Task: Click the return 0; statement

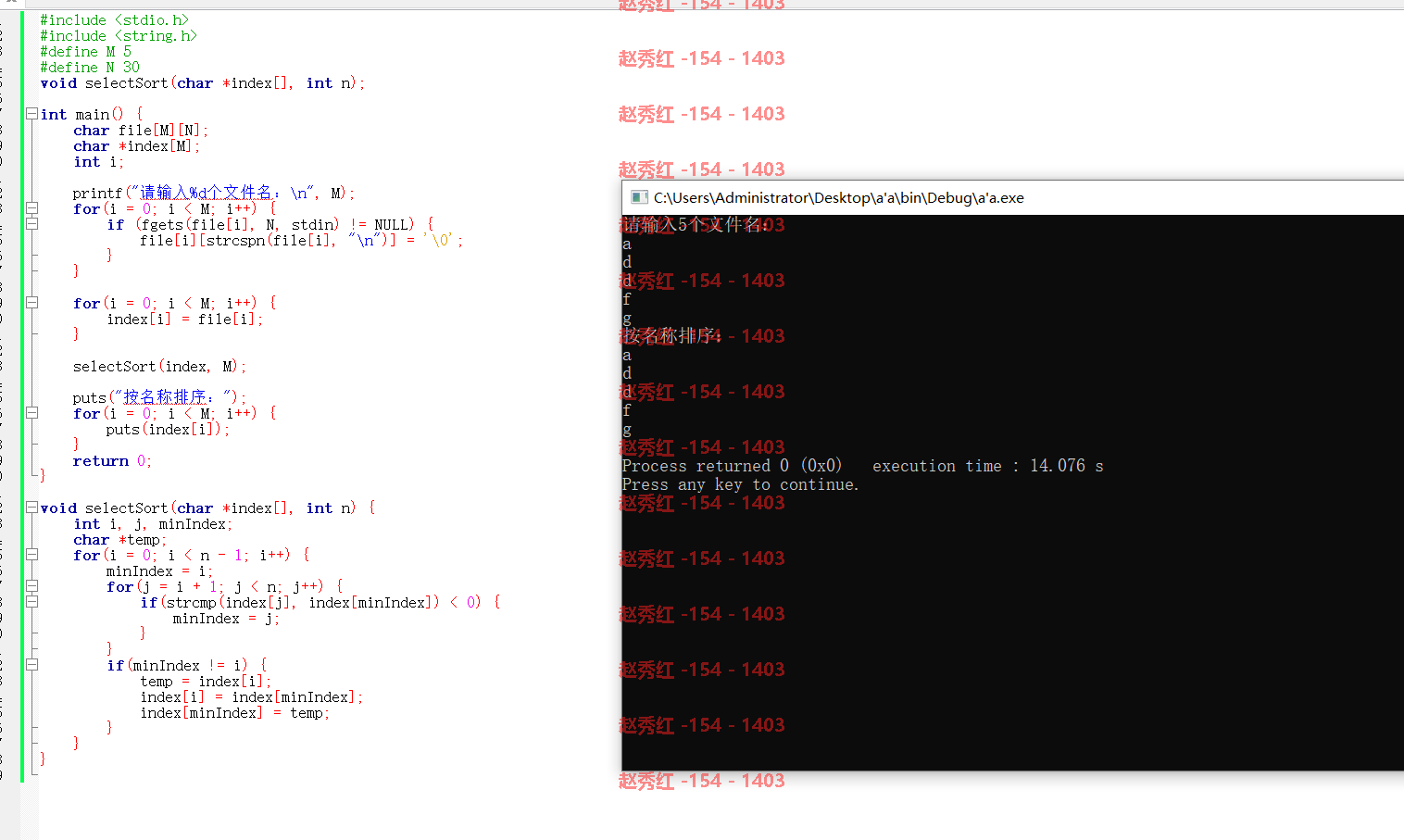Action: point(112,460)
